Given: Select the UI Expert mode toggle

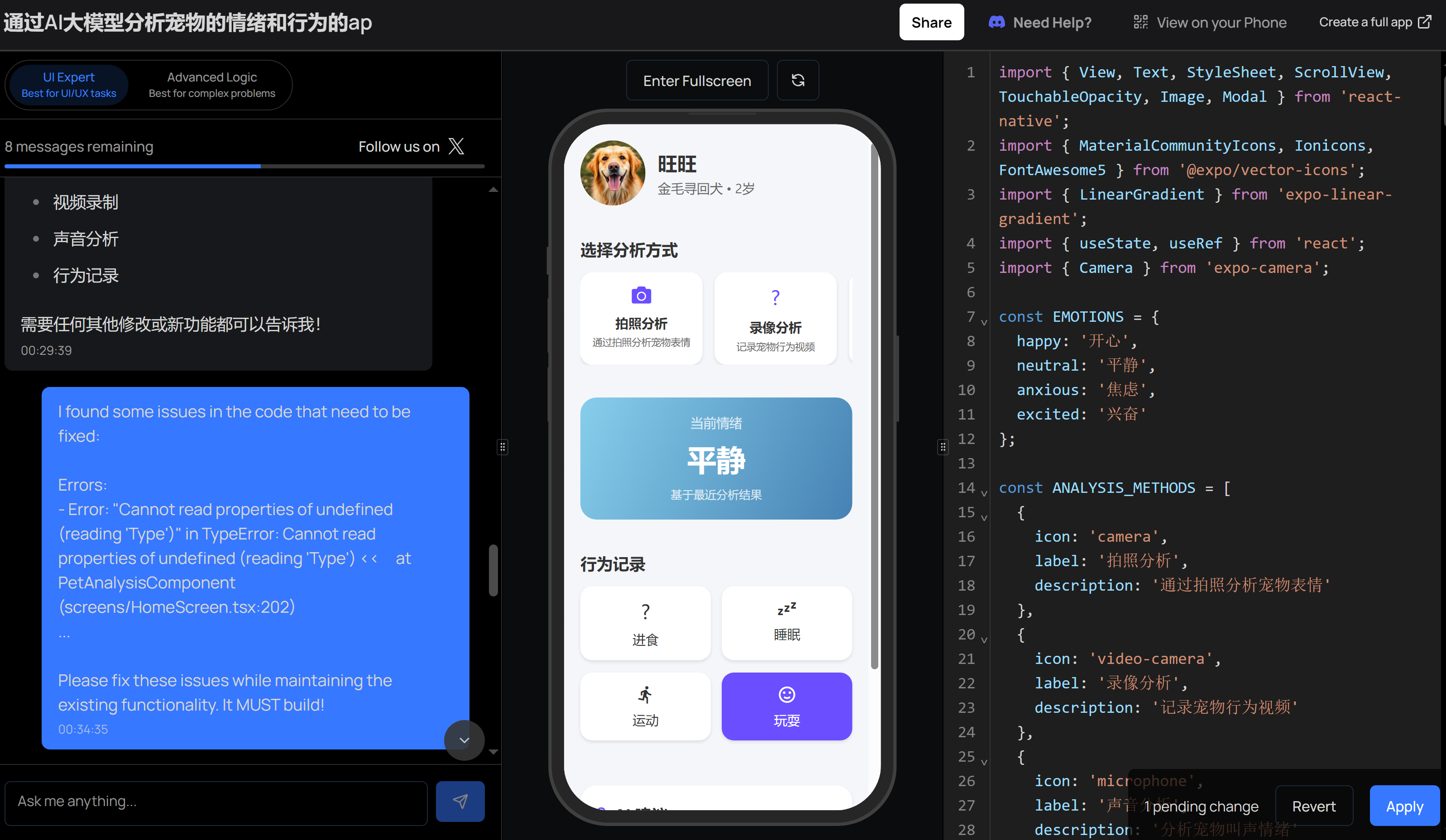Looking at the screenshot, I should point(69,84).
